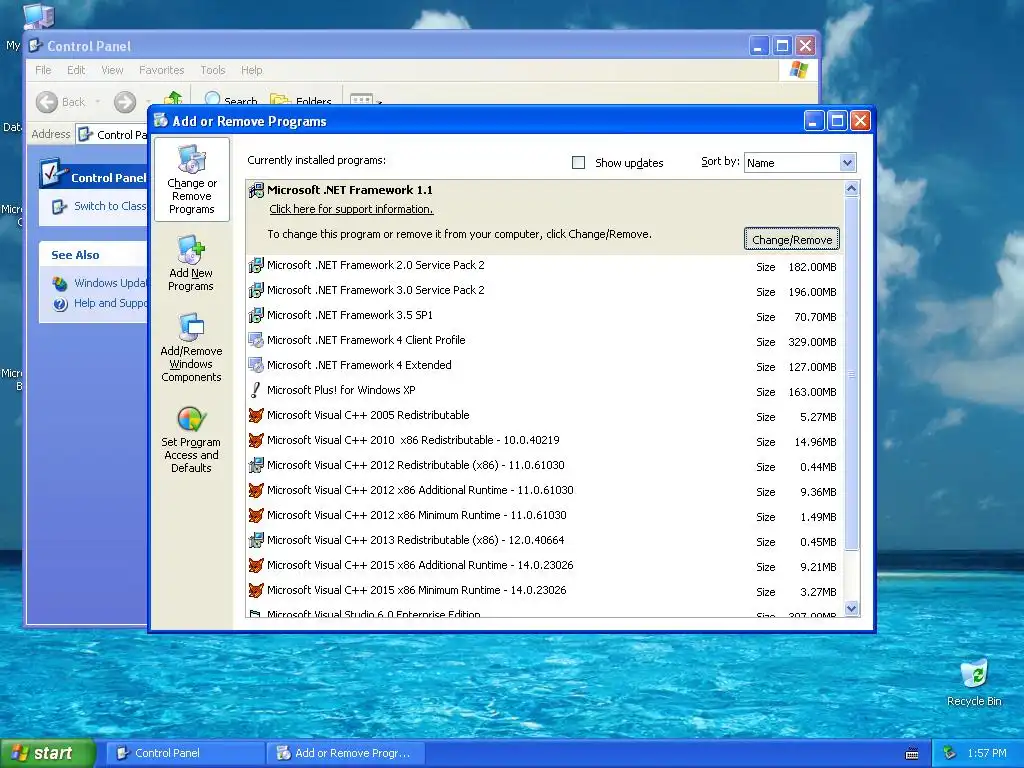
Task: Click the 14.96MB size value
Action: [815, 442]
